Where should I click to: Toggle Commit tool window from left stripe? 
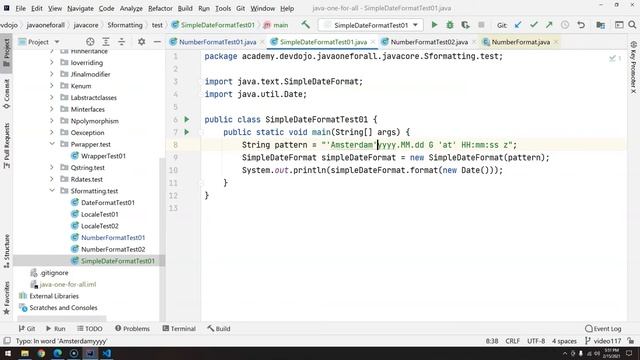(x=7, y=94)
